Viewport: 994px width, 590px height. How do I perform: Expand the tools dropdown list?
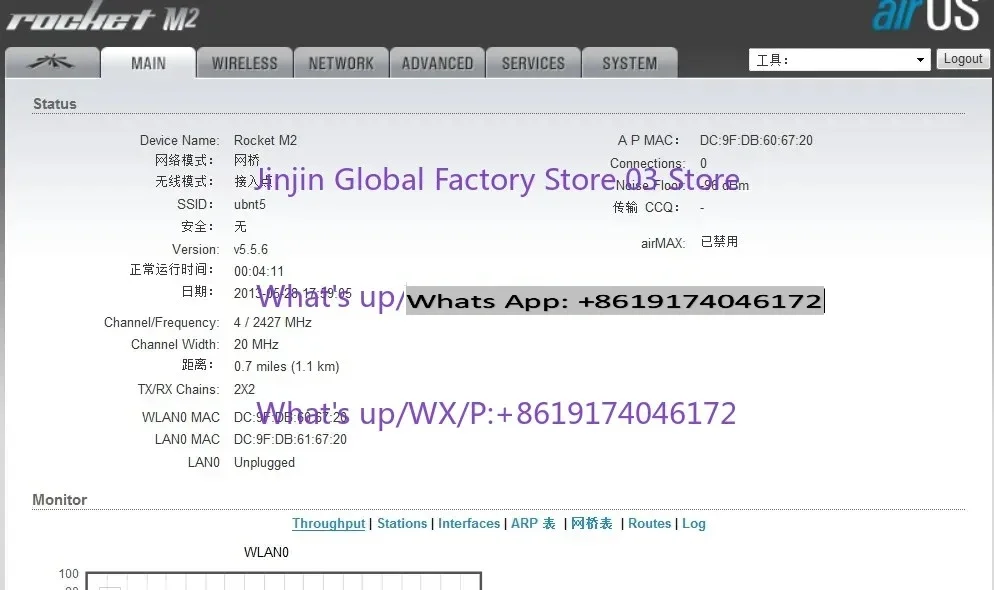839,60
